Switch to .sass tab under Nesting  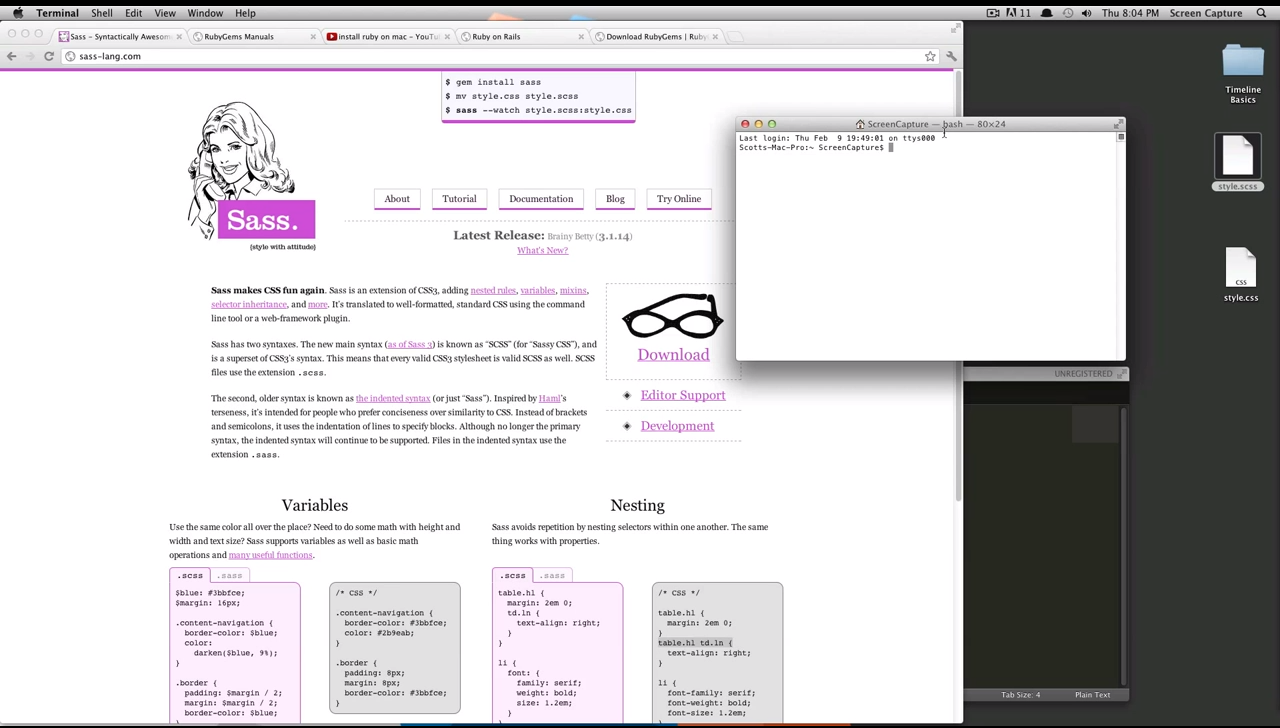click(x=552, y=575)
